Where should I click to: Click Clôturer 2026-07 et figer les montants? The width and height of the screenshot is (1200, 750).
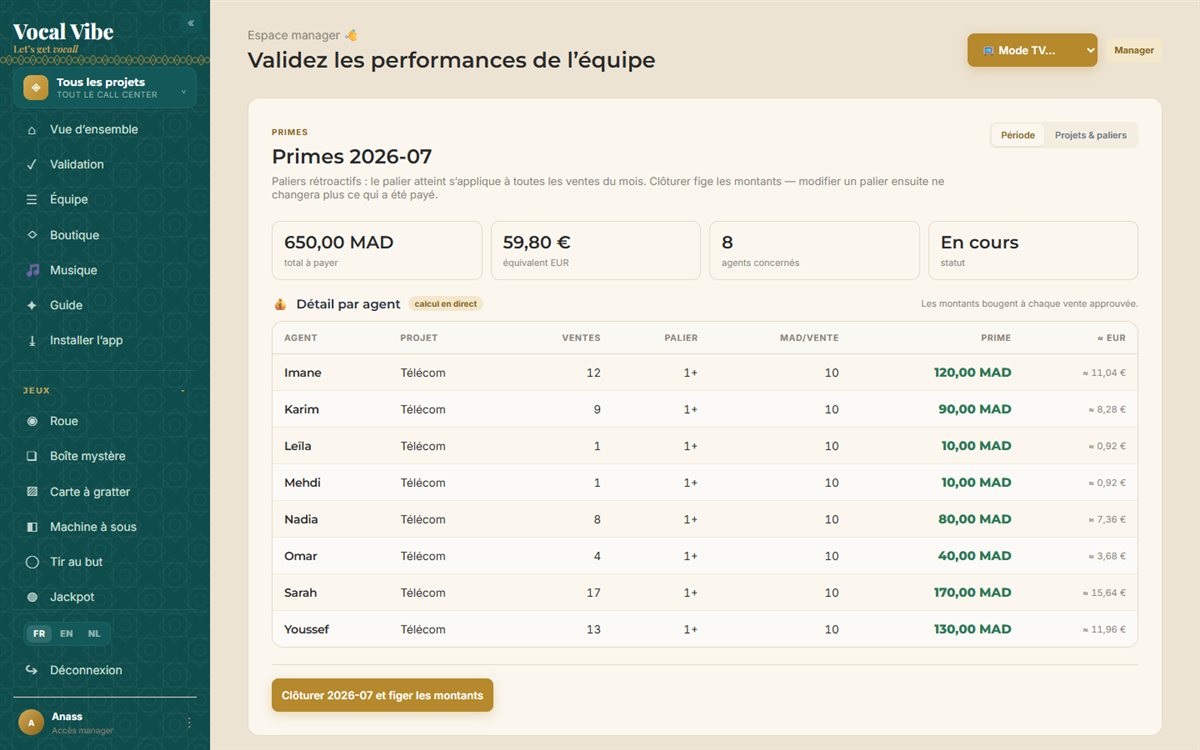(382, 695)
